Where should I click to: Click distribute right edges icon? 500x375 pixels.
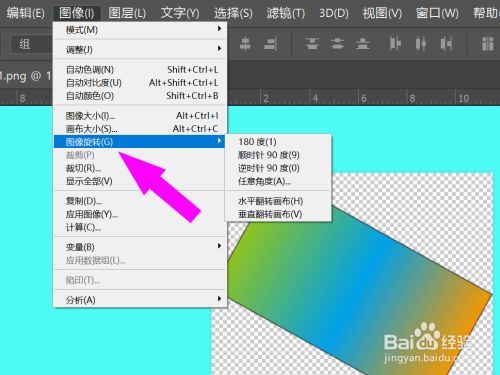tap(446, 44)
